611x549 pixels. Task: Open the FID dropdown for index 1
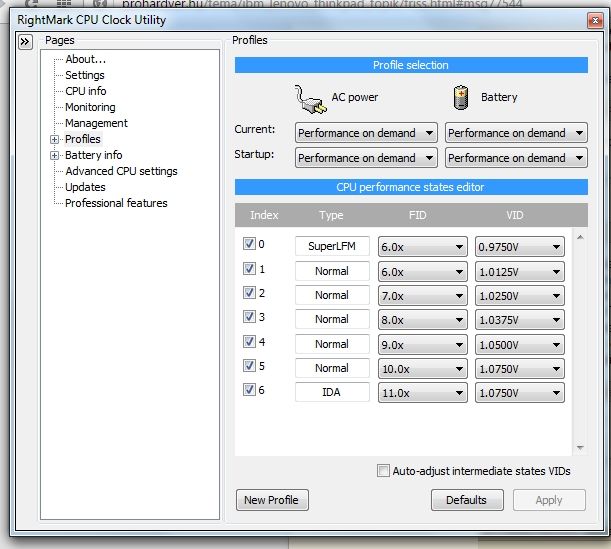422,272
